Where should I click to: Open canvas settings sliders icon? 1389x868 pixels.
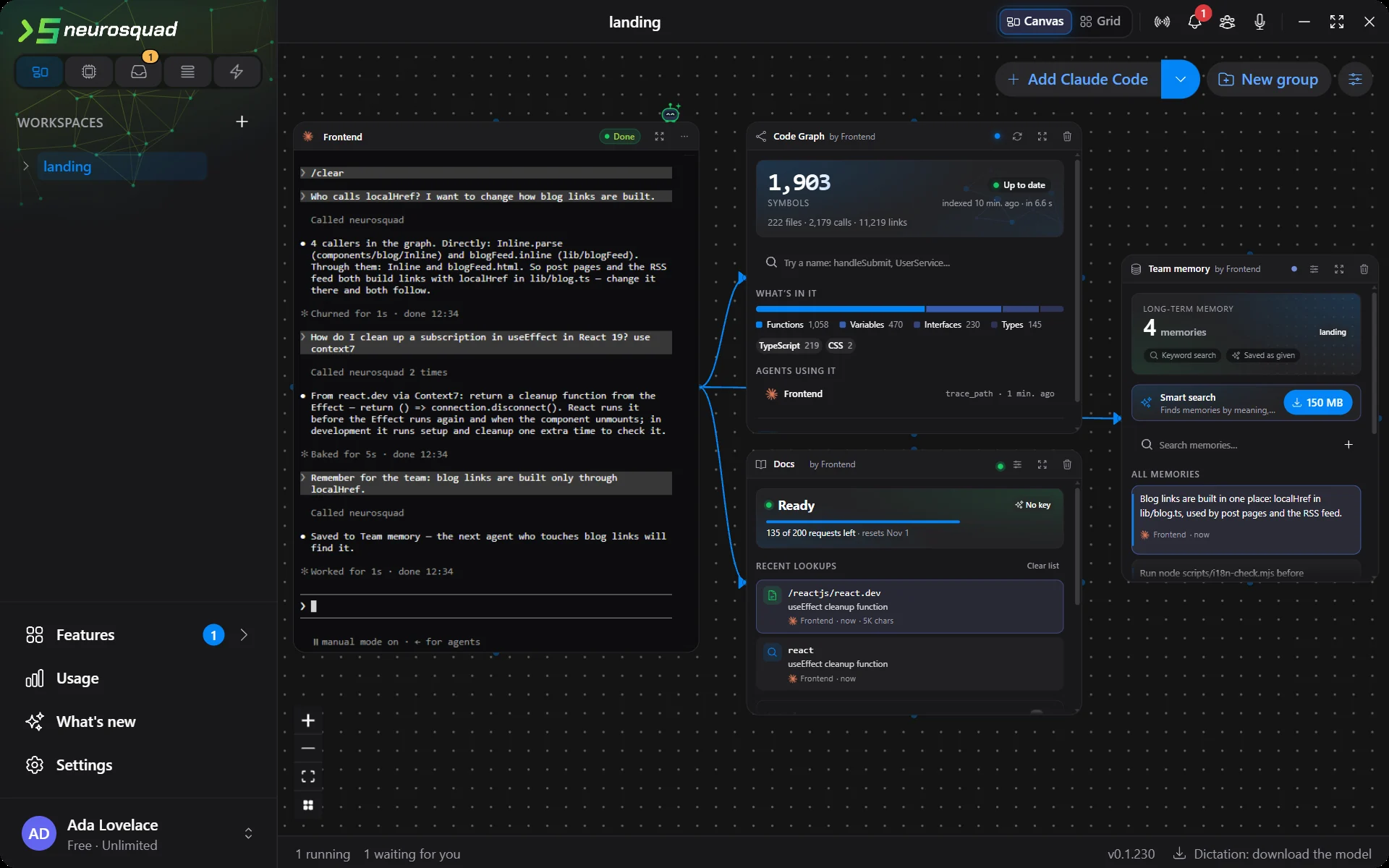click(1355, 80)
